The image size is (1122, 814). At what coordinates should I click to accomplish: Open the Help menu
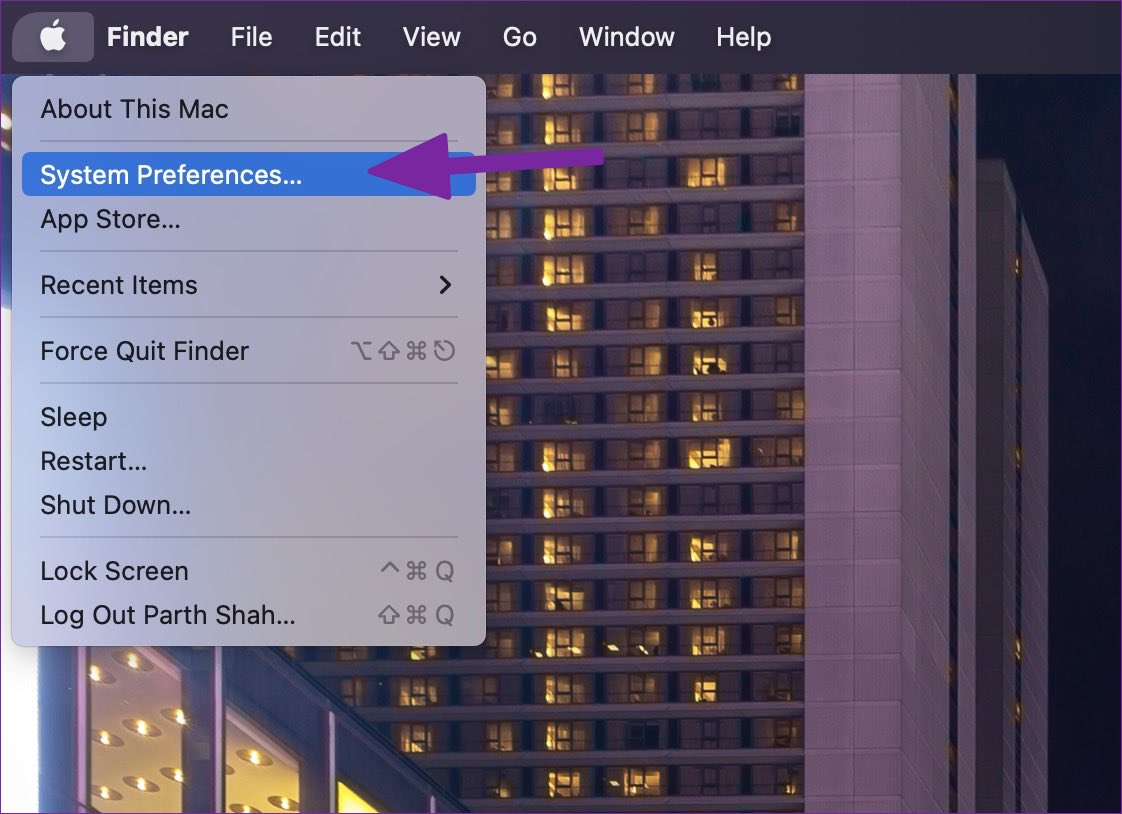coord(743,36)
